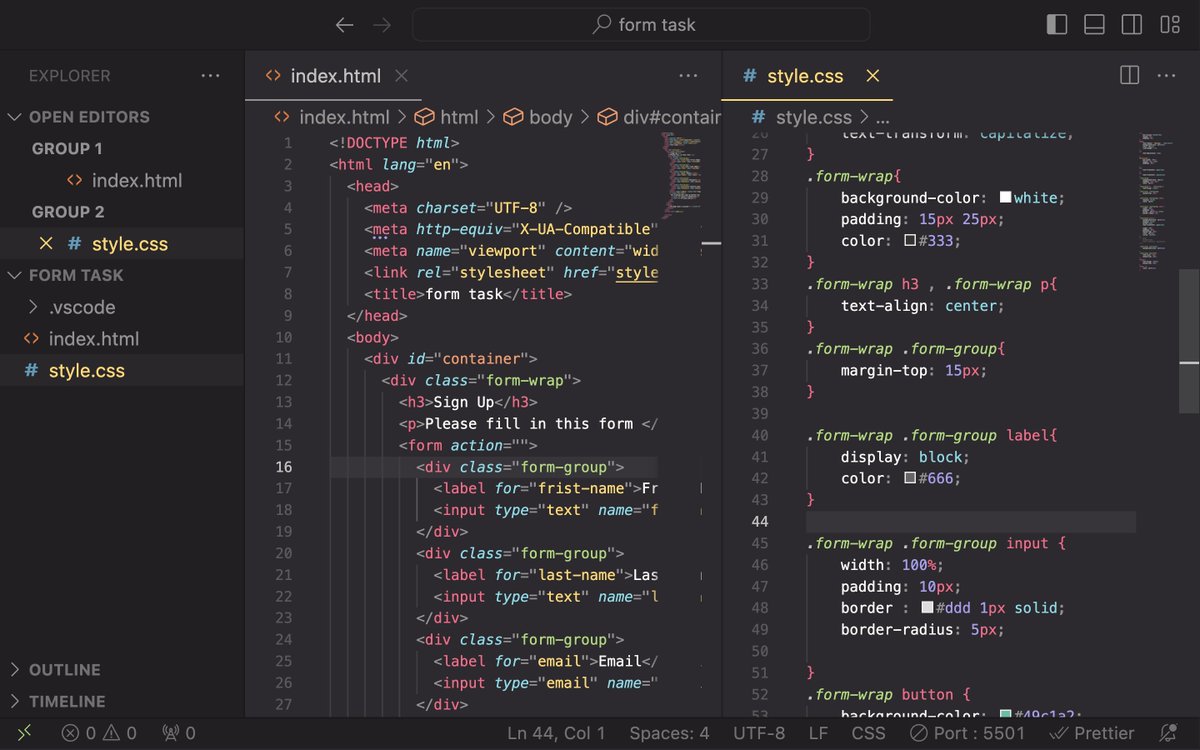1200x750 pixels.
Task: Close the style.css tab
Action: click(x=872, y=76)
